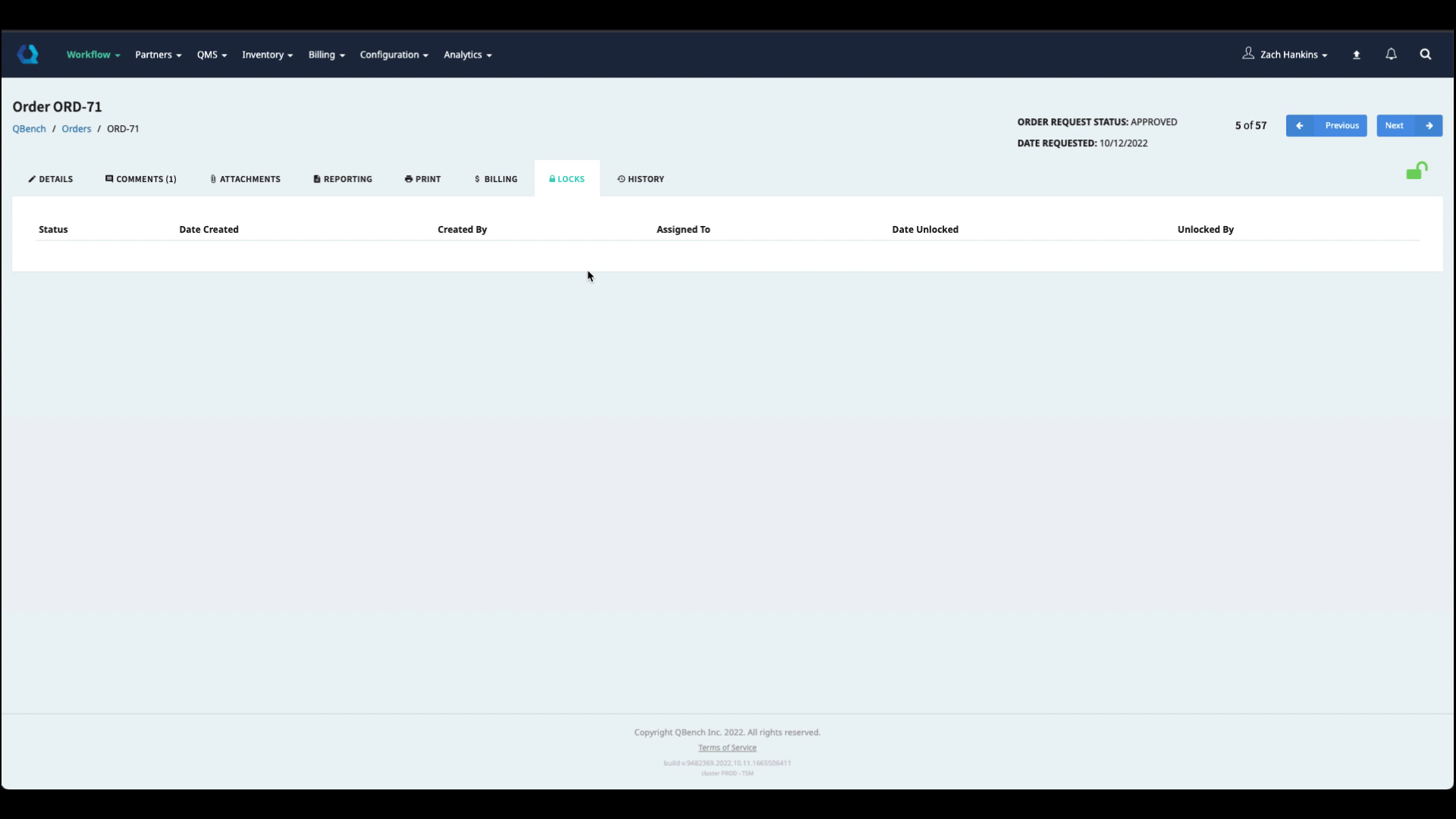Open the Analytics menu
Screen dimensions: 1456x819
(467, 55)
